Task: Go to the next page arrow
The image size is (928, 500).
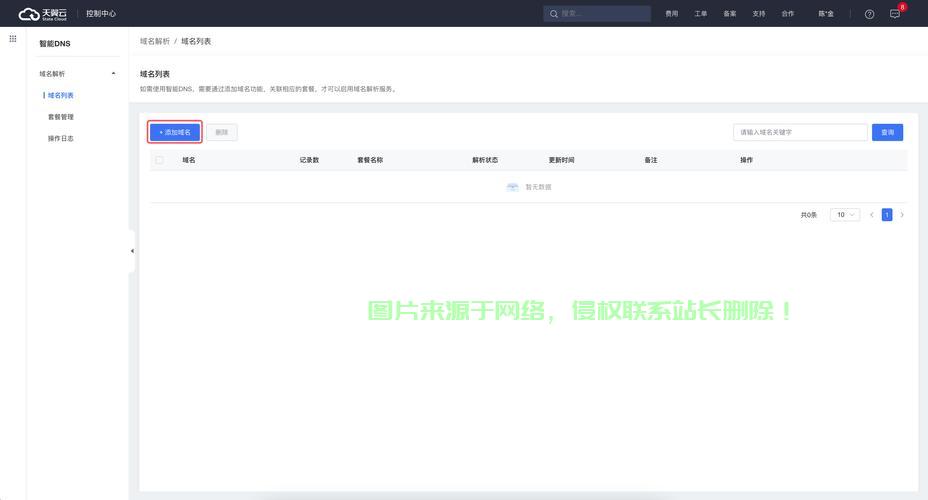Action: (902, 215)
